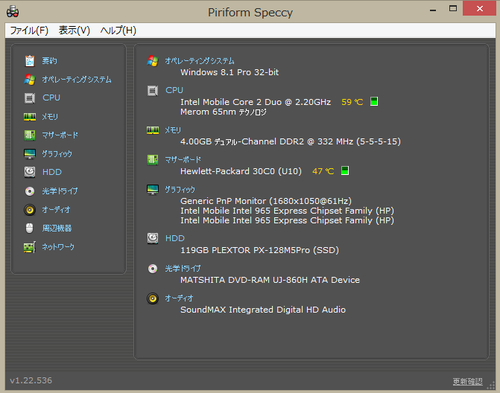The width and height of the screenshot is (500, 393).
Task: Open 要約 summary section label in sidebar
Action: pyautogui.click(x=49, y=61)
